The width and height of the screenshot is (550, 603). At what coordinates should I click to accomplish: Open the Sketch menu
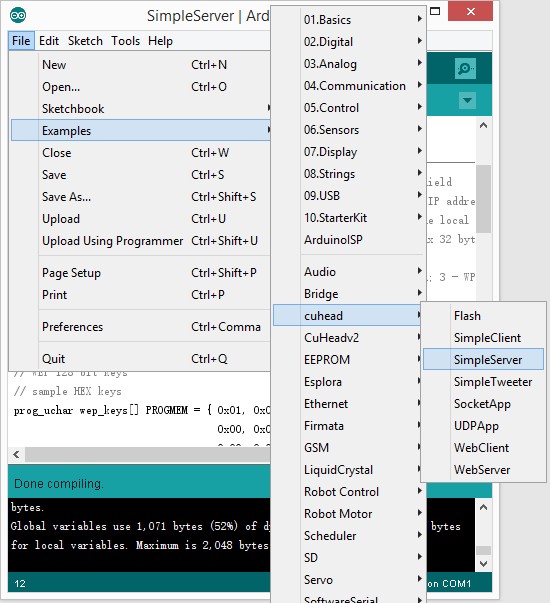coord(85,41)
